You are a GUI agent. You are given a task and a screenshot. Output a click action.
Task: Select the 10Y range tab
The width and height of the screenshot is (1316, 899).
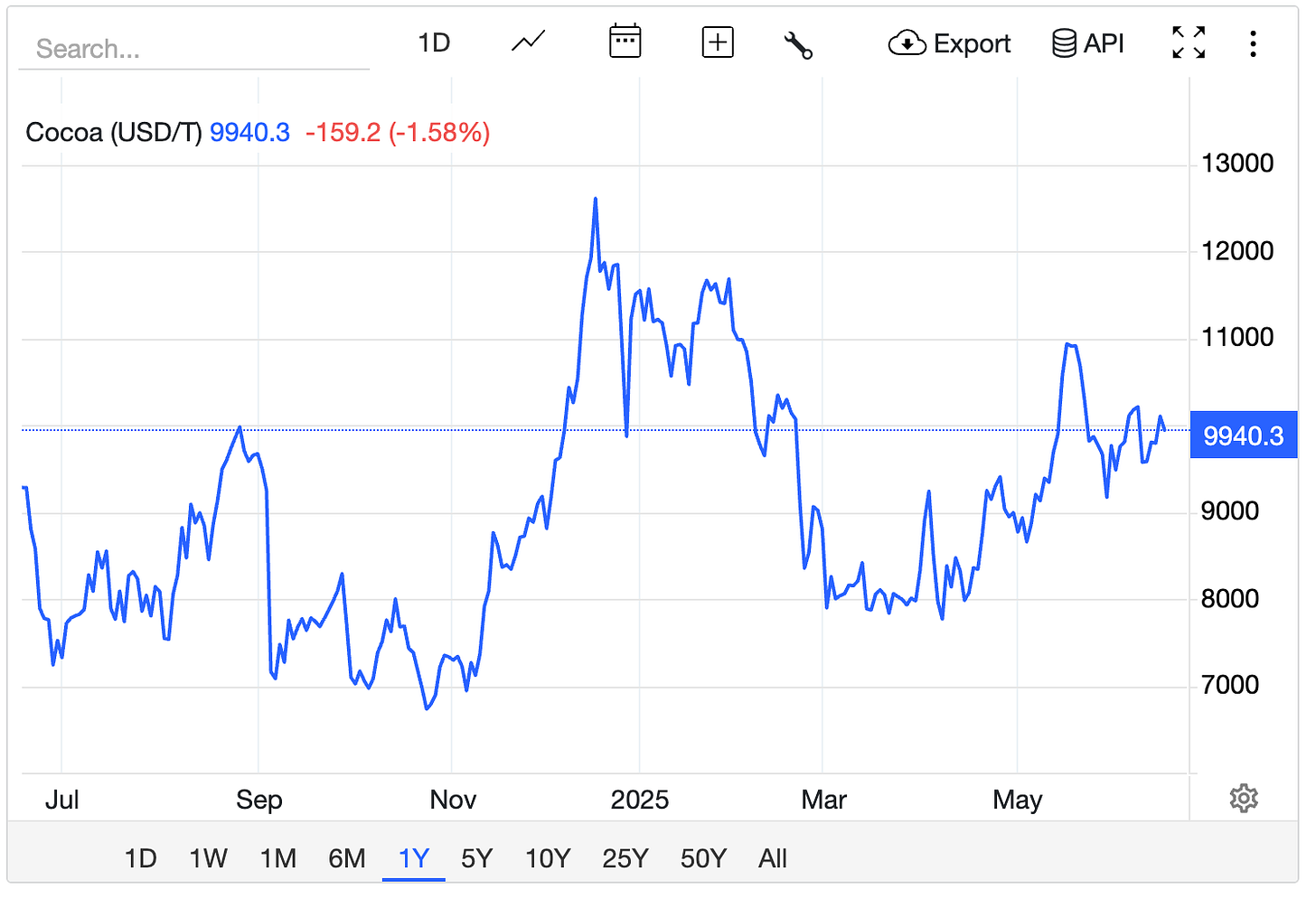pos(548,858)
